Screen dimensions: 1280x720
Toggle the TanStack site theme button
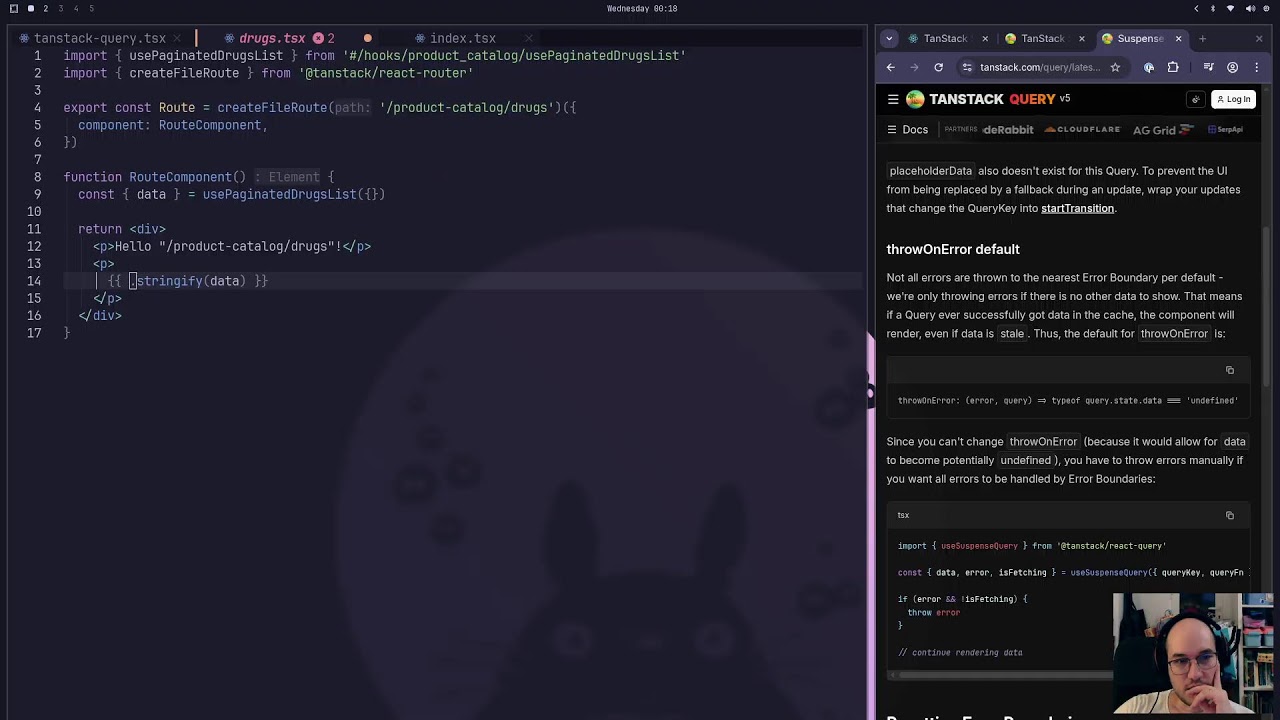tap(1195, 99)
